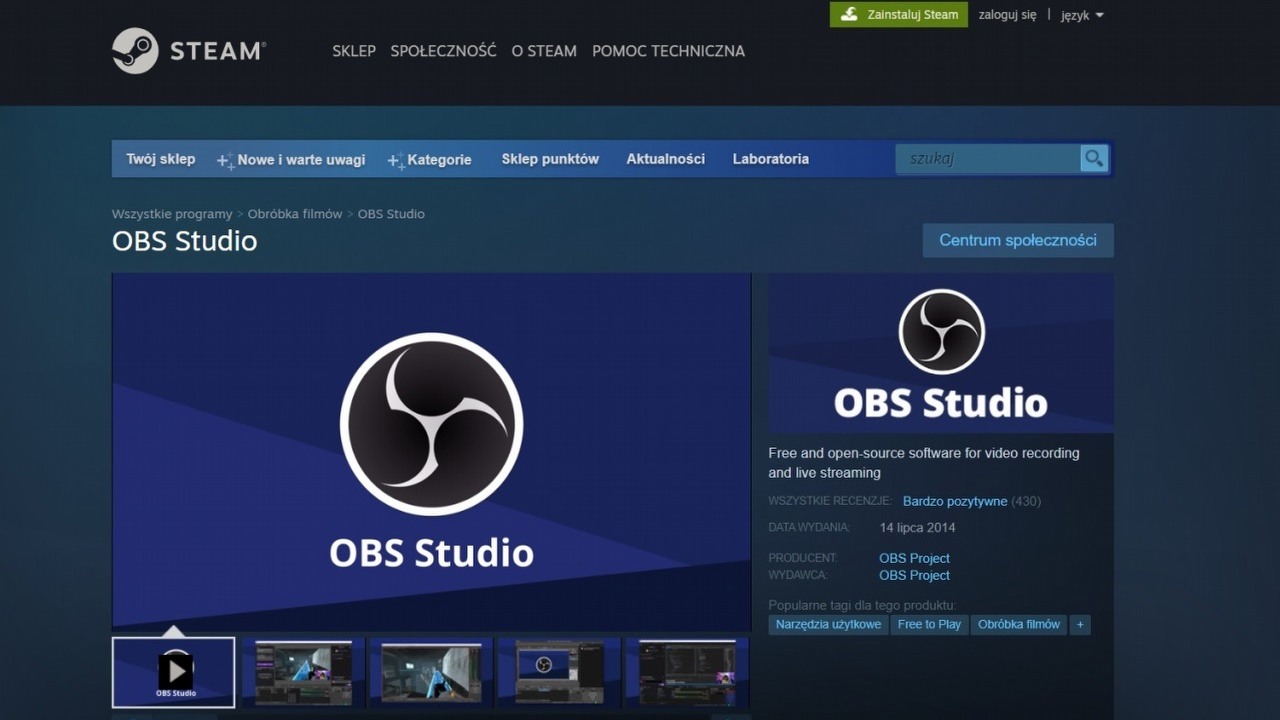This screenshot has width=1280, height=720.
Task: Open Bardzo pozytywne reviews link
Action: pyautogui.click(x=955, y=501)
